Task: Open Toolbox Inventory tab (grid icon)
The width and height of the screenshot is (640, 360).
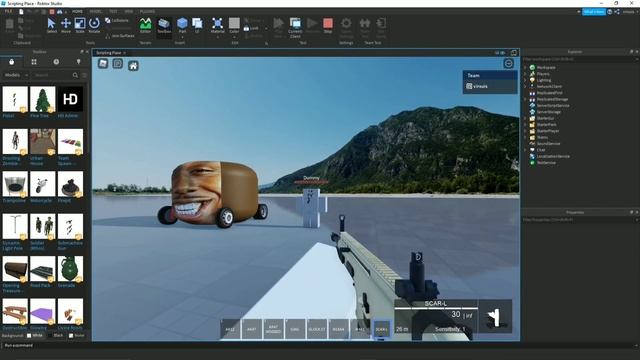Action: pyautogui.click(x=34, y=62)
